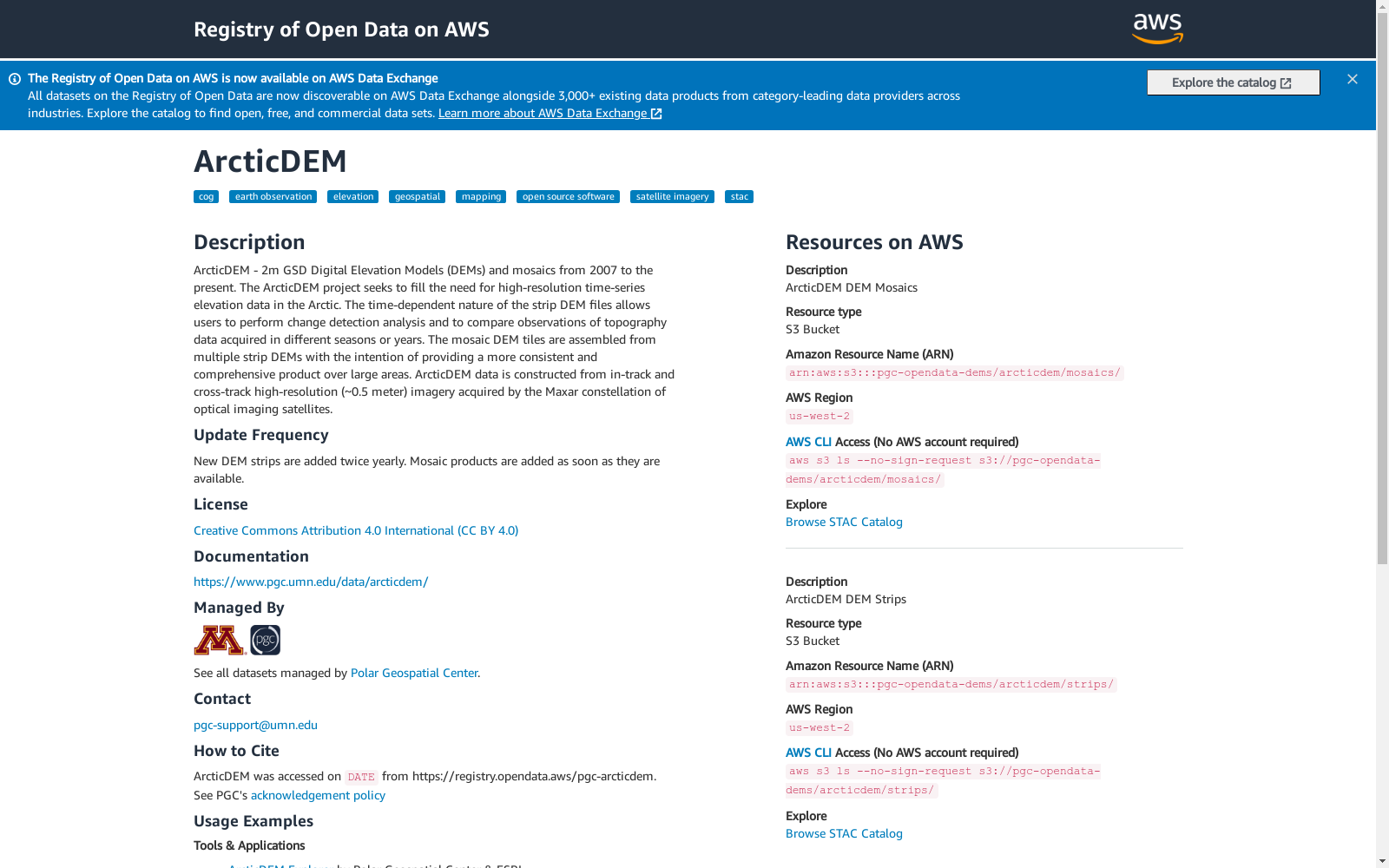Open the Creative Commons Attribution 4.0 license link
Viewport: 1389px width, 868px height.
point(356,530)
